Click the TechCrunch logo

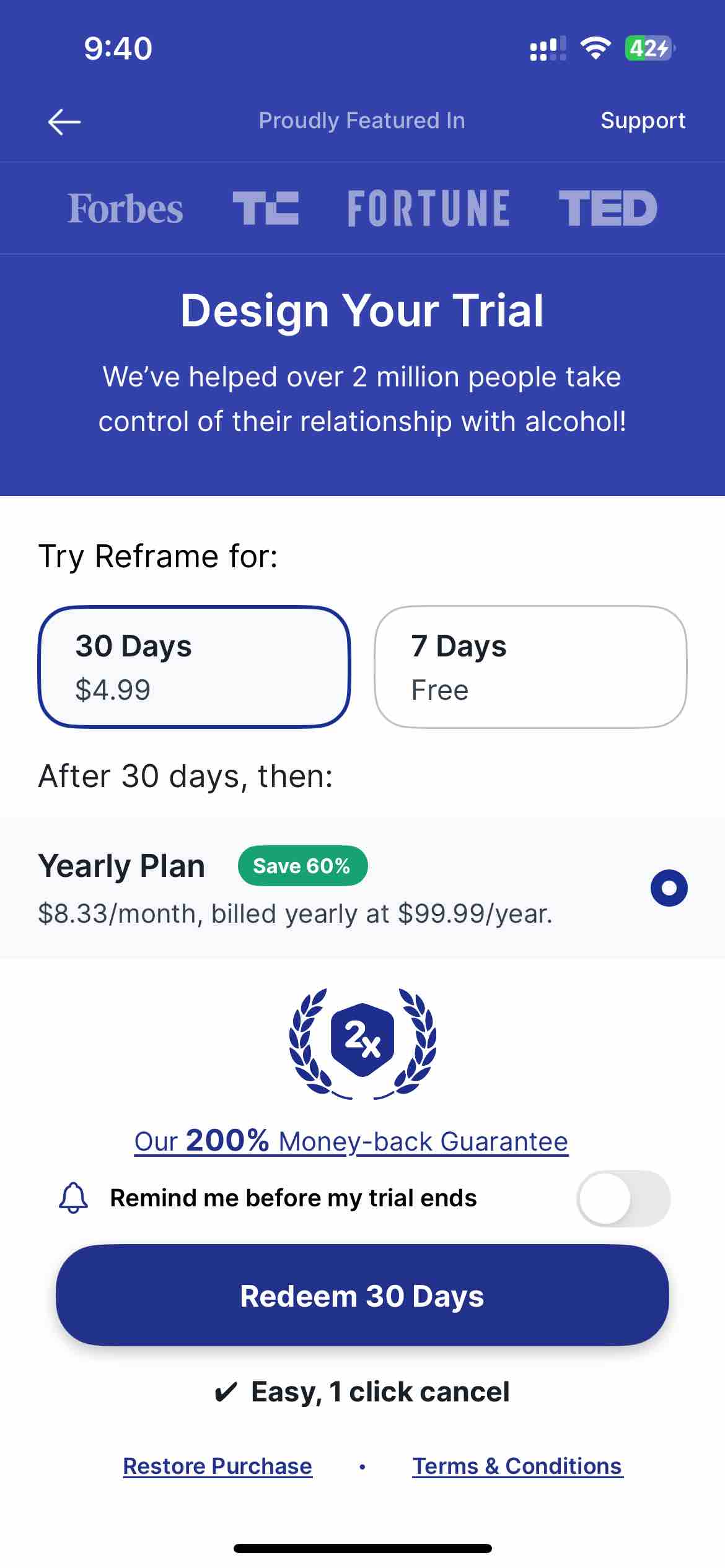[x=266, y=208]
